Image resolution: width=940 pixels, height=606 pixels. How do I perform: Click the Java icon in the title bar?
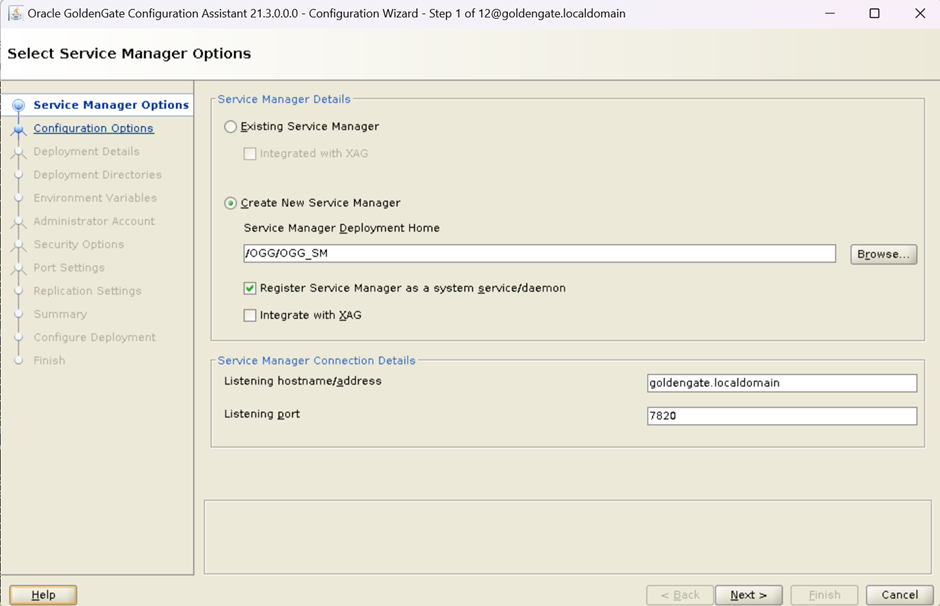14,14
